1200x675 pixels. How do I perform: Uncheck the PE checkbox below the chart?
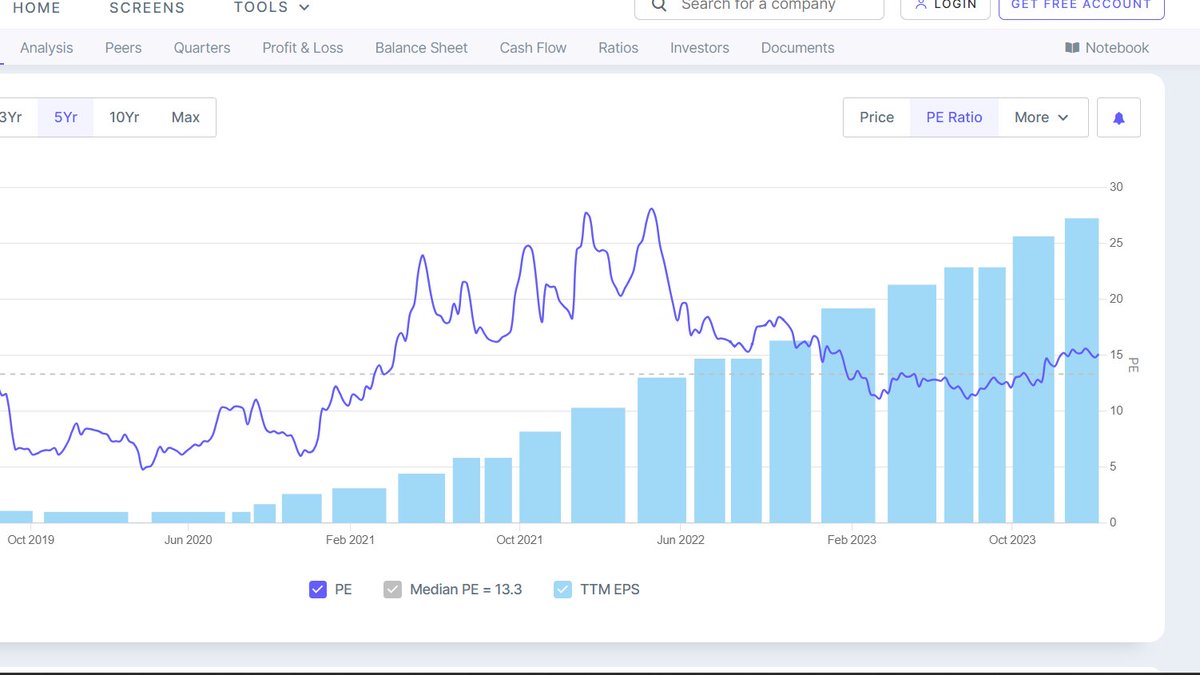(x=317, y=589)
